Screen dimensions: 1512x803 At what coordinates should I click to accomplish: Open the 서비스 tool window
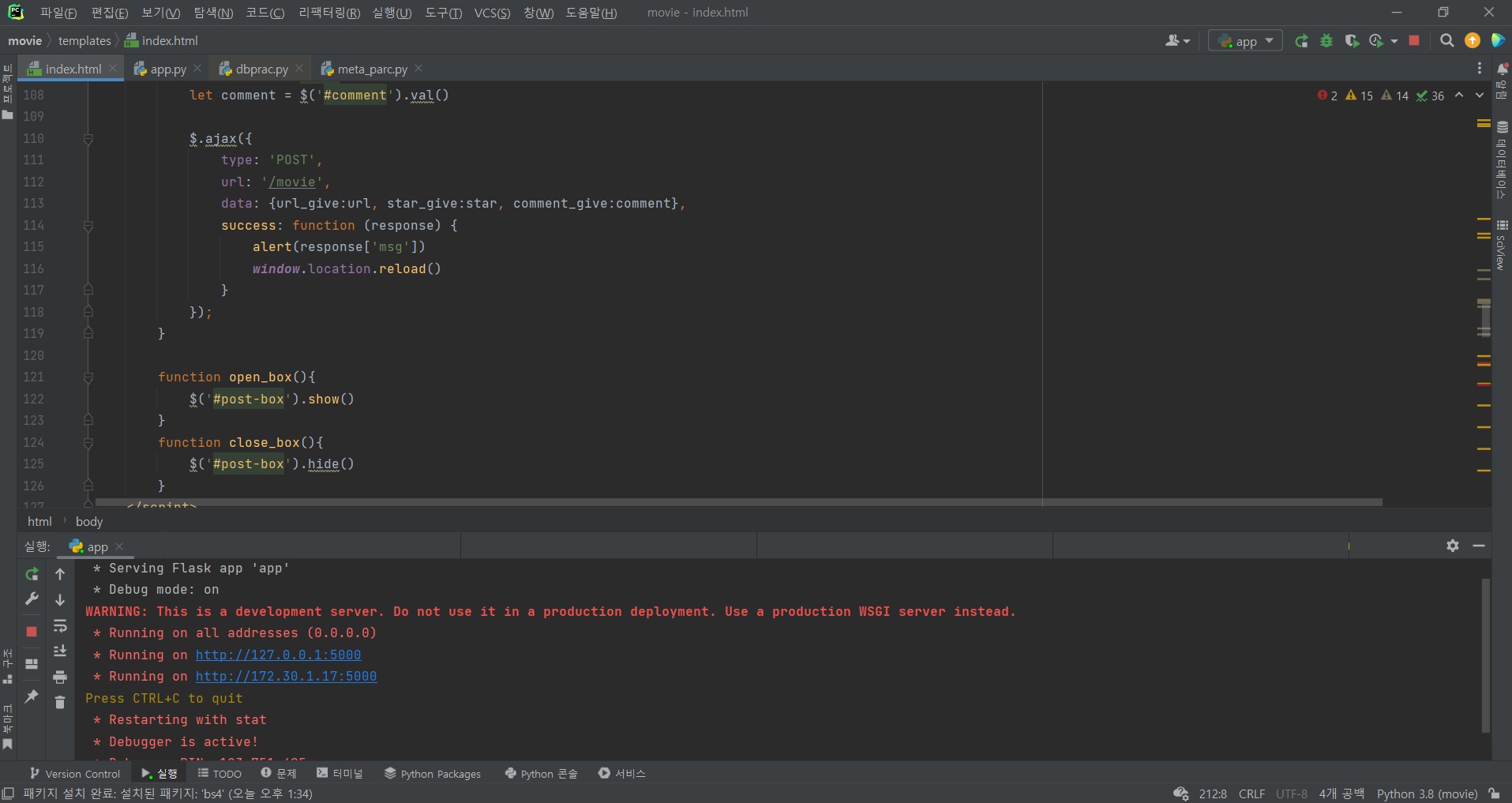point(622,774)
